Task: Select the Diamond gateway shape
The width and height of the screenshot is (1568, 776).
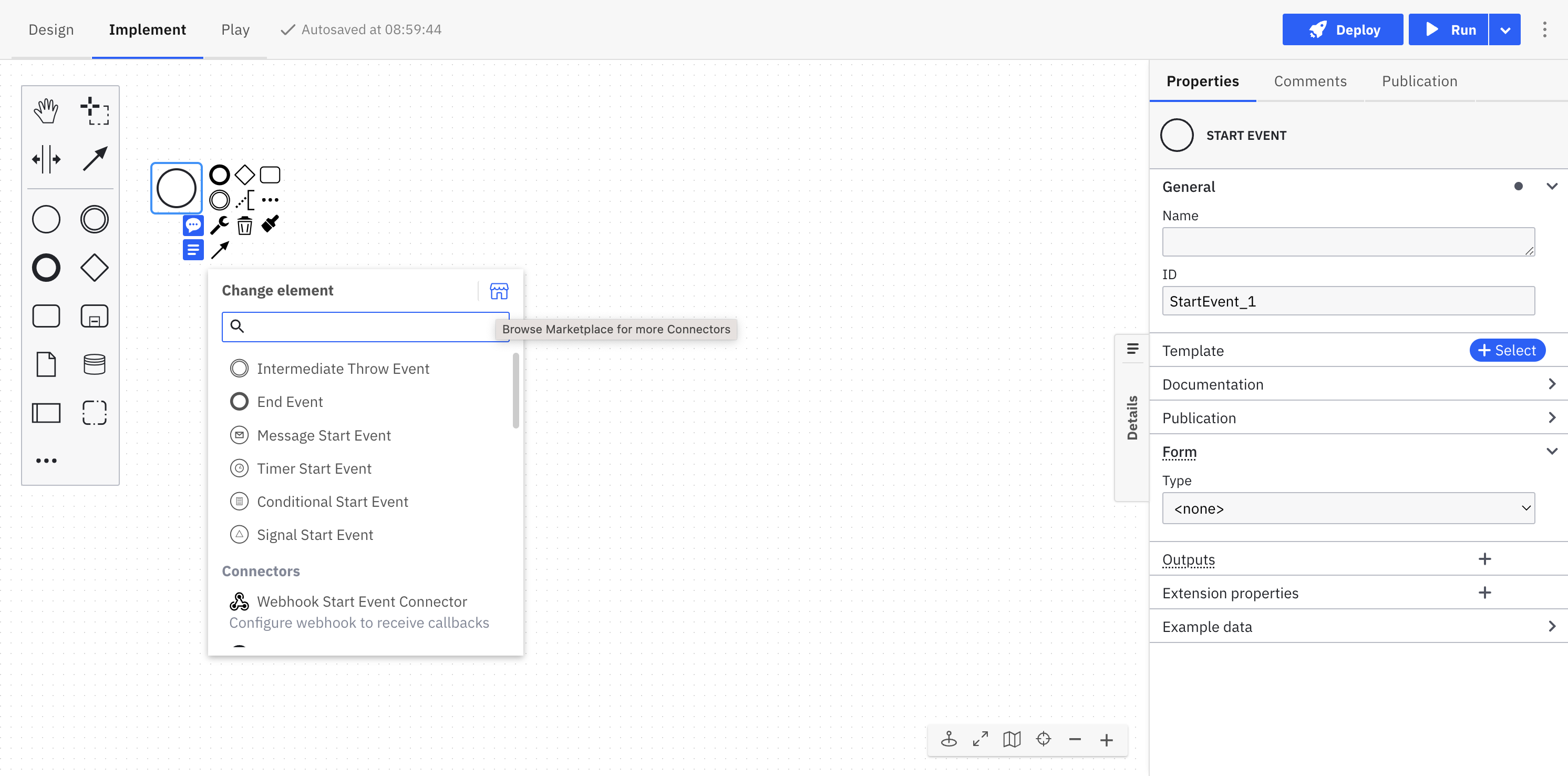Action: click(93, 267)
